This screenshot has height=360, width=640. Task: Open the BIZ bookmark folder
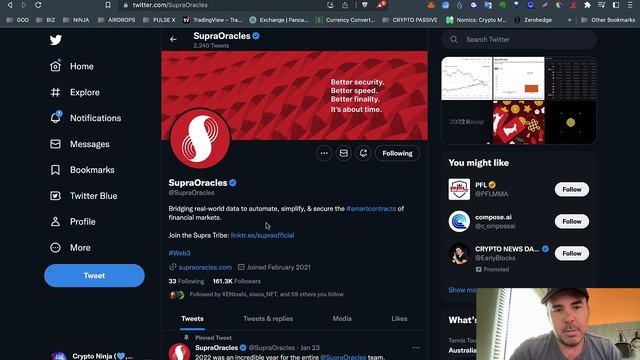point(46,20)
